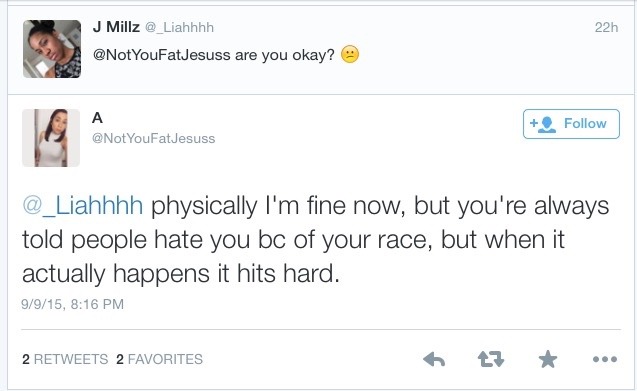
Task: Open the 9/9/15, 8:16 PM timestamp
Action: (72, 304)
